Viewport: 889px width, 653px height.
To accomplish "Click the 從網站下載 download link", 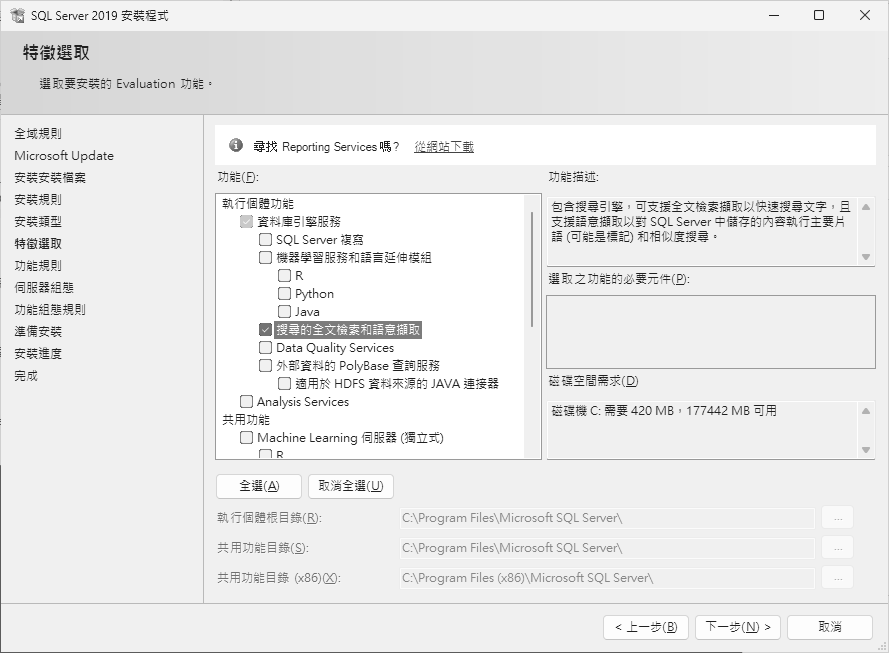I will pyautogui.click(x=444, y=147).
